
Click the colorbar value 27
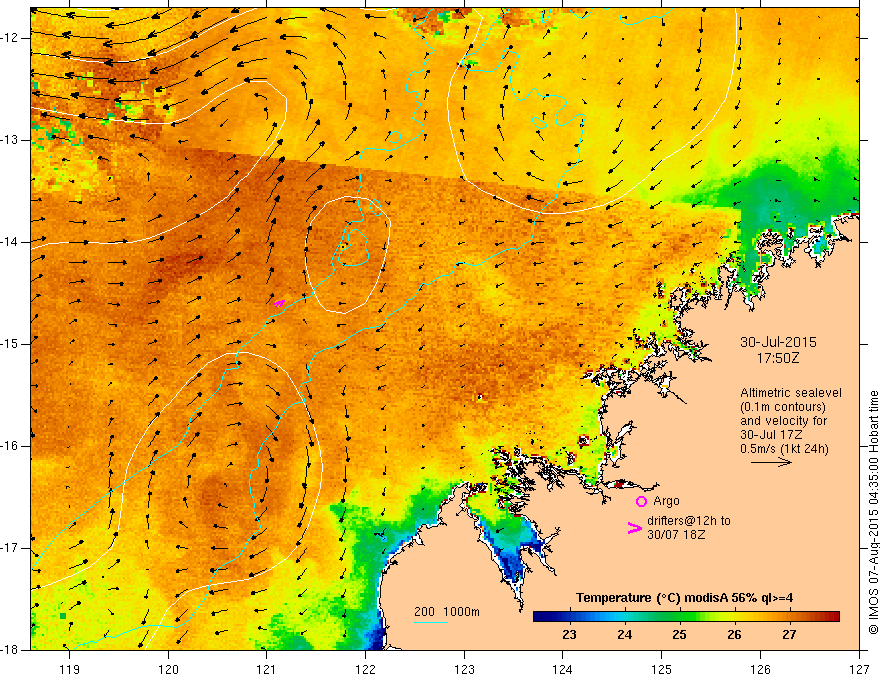[789, 635]
